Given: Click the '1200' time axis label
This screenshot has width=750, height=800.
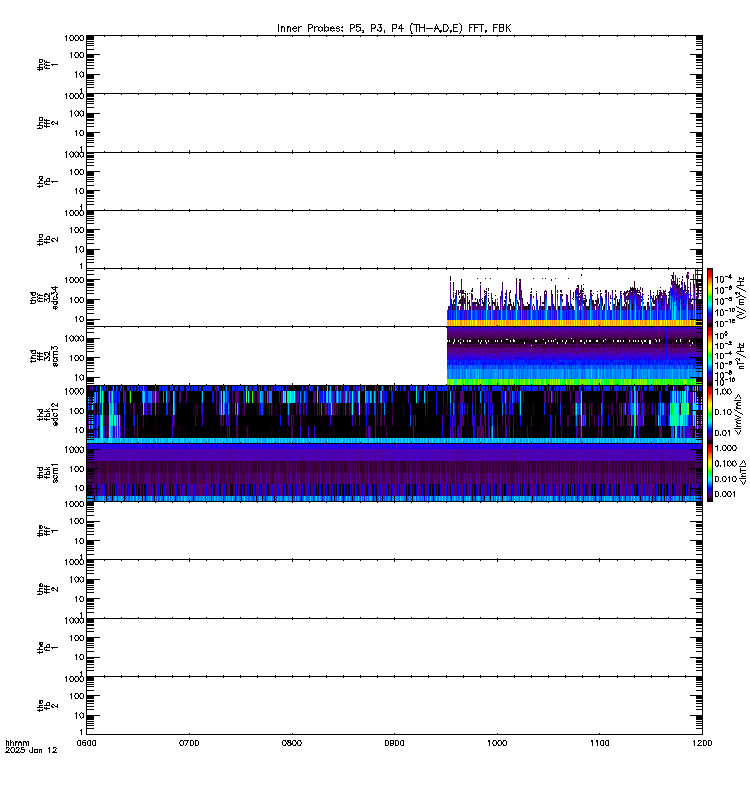Looking at the screenshot, I should (702, 743).
